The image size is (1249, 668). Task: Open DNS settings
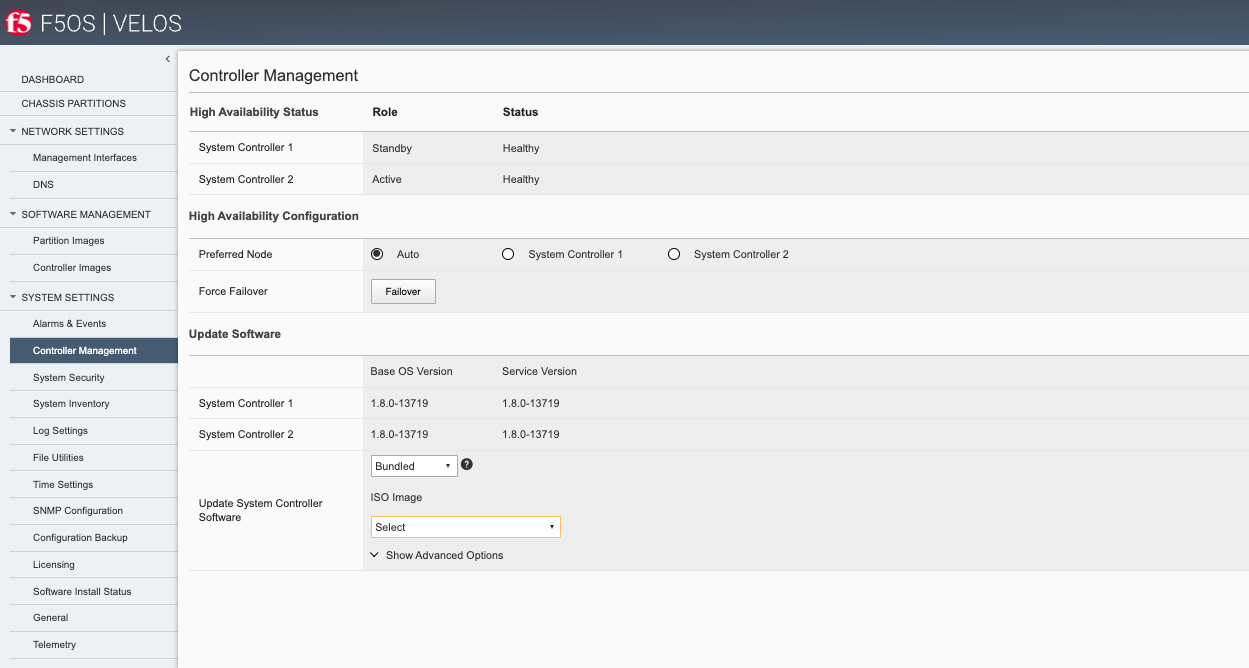(x=43, y=184)
